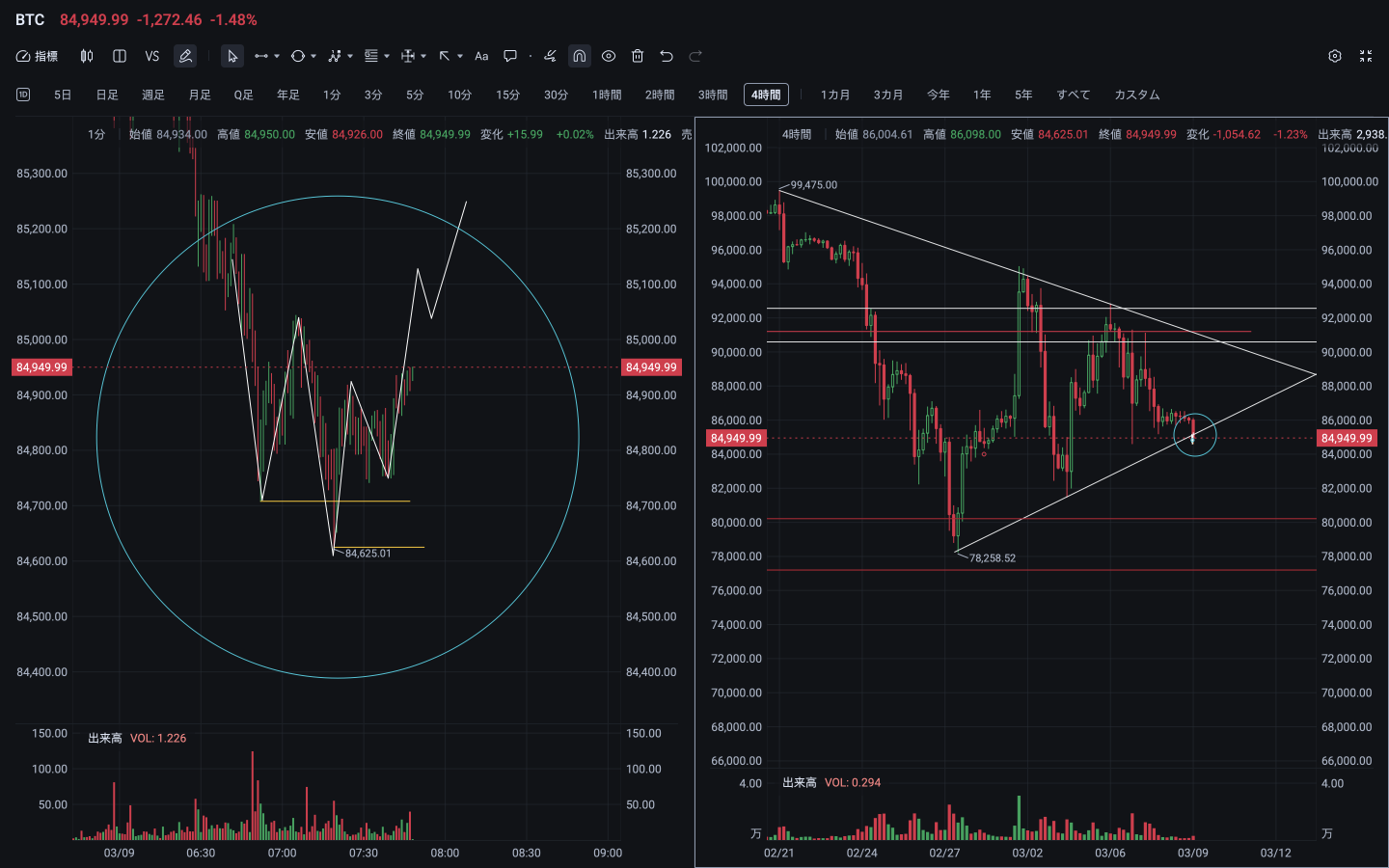Open the 指標 indicators menu
Image resolution: width=1389 pixels, height=868 pixels.
(37, 56)
